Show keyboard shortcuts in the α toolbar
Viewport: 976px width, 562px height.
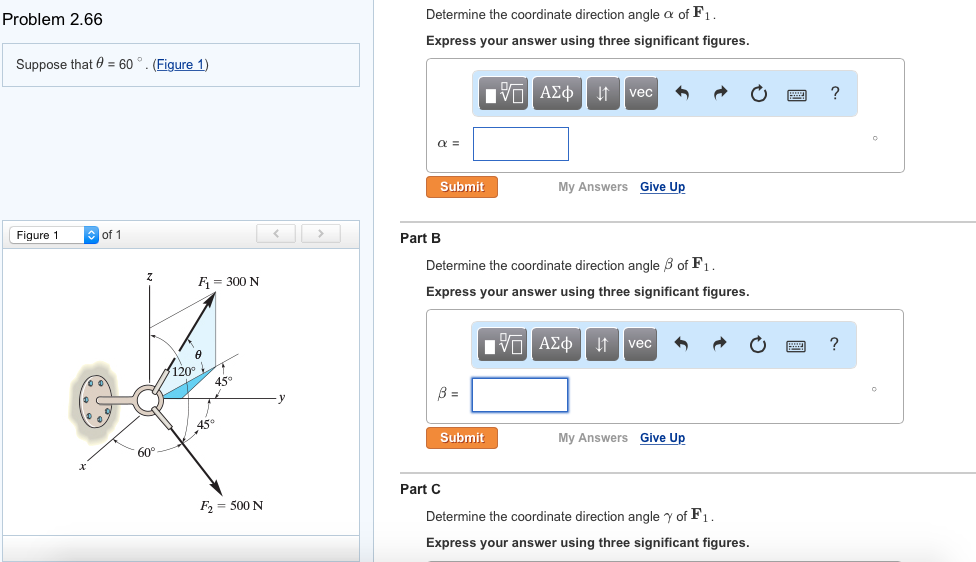pos(797,94)
